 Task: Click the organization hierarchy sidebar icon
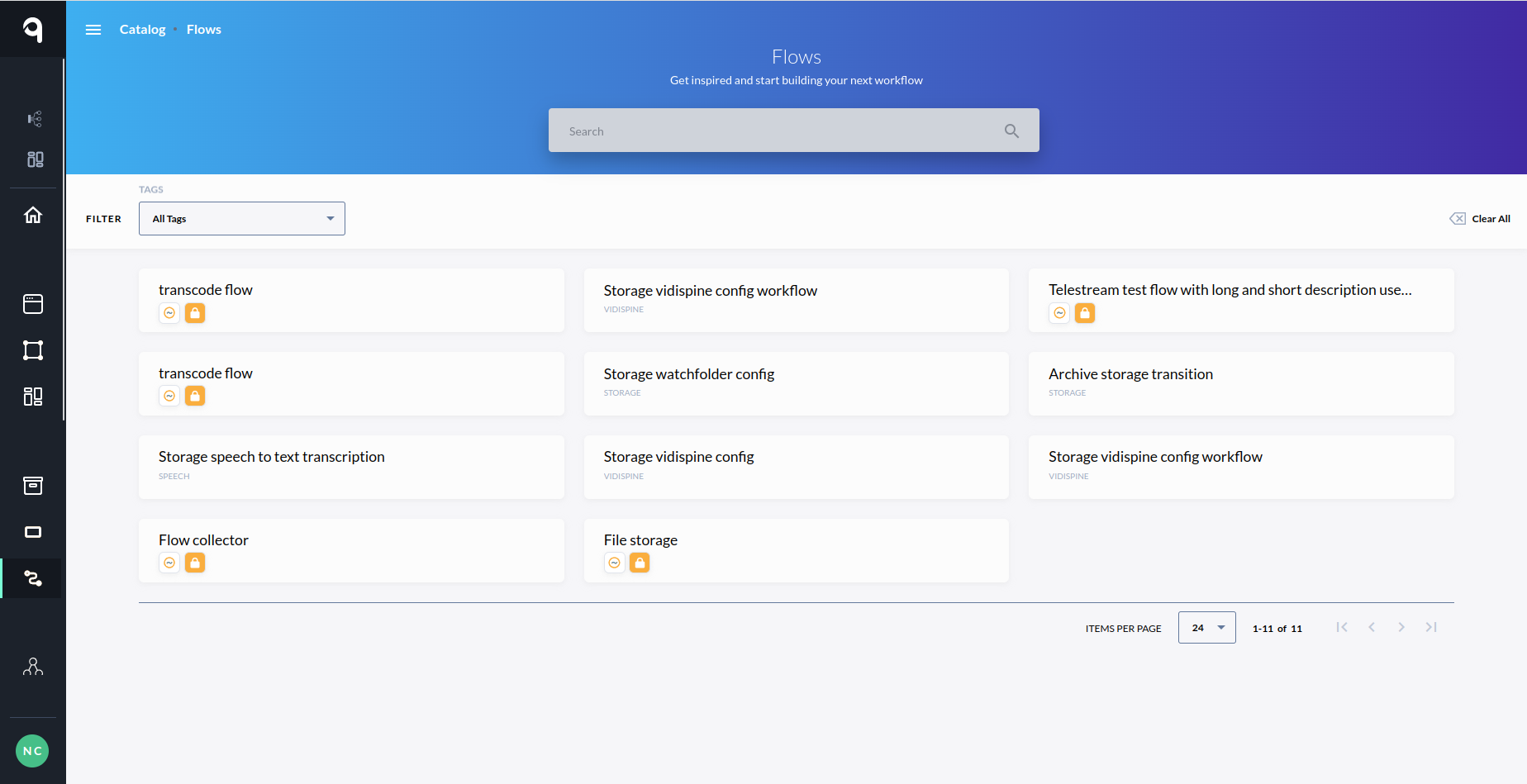(x=33, y=667)
